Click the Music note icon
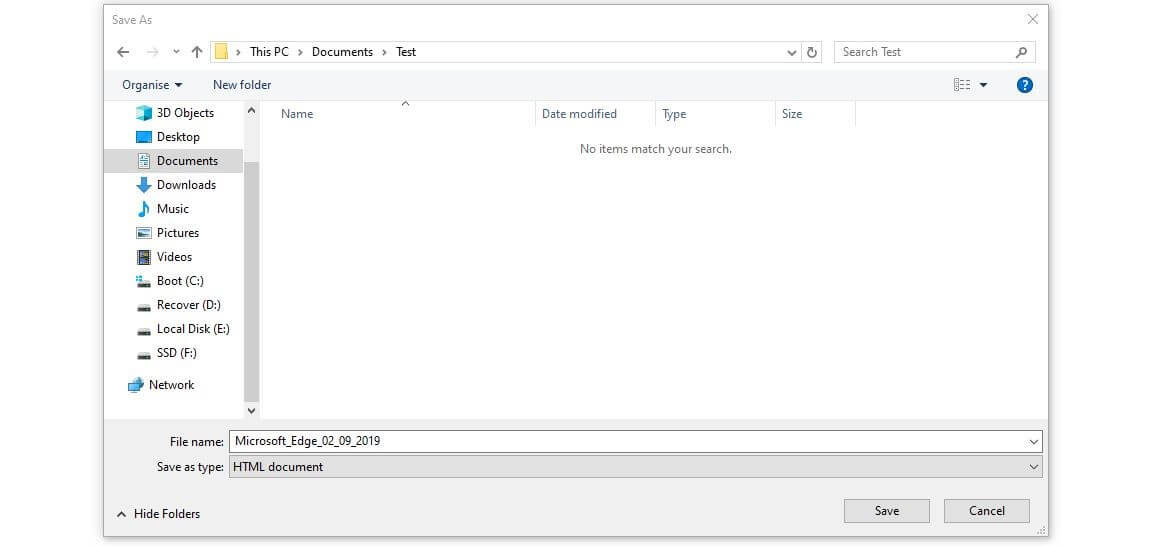Image resolution: width=1162 pixels, height=546 pixels. [144, 209]
